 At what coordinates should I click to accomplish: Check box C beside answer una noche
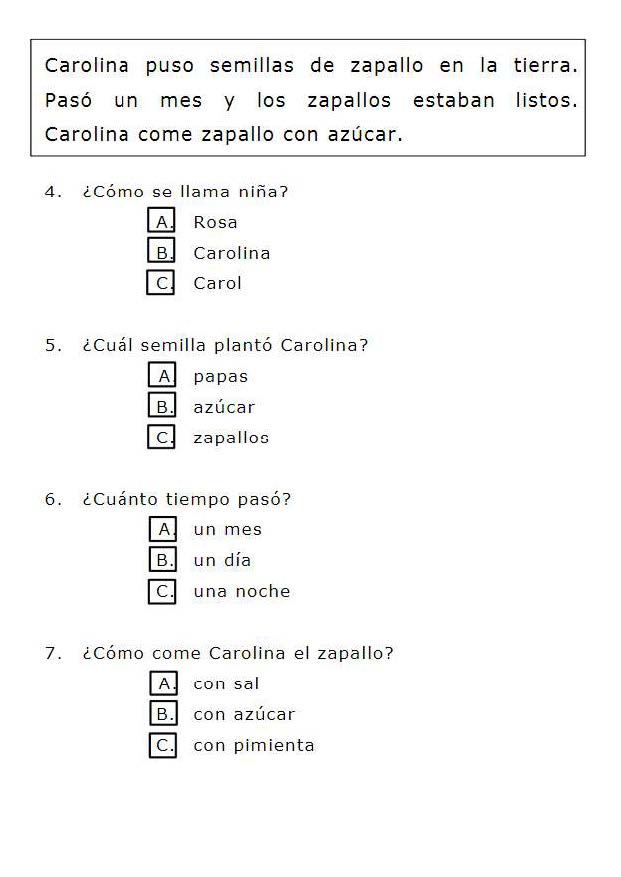click(x=162, y=591)
